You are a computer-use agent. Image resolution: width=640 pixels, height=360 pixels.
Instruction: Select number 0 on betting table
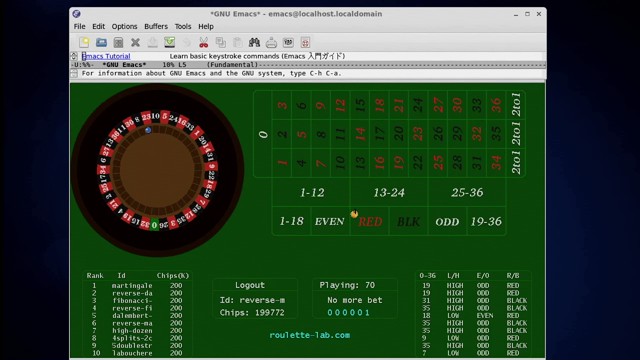coord(263,134)
